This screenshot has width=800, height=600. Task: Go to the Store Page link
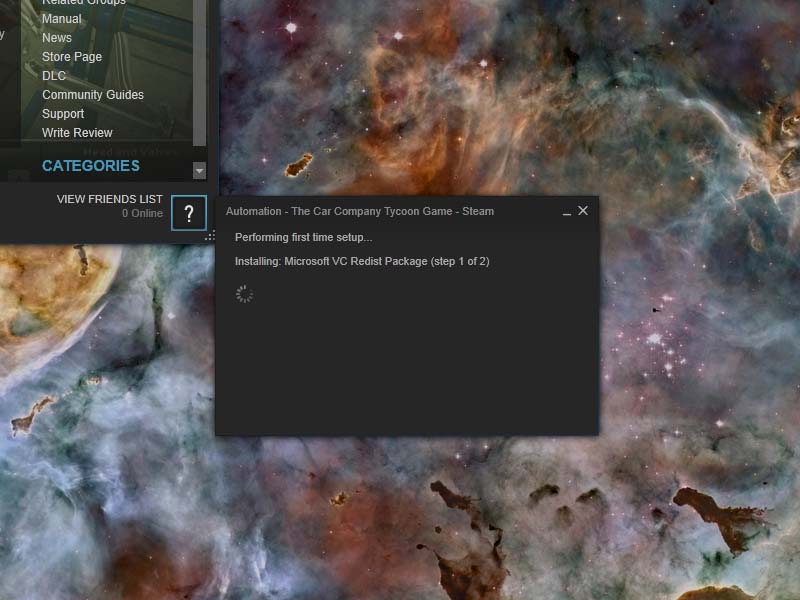[72, 57]
